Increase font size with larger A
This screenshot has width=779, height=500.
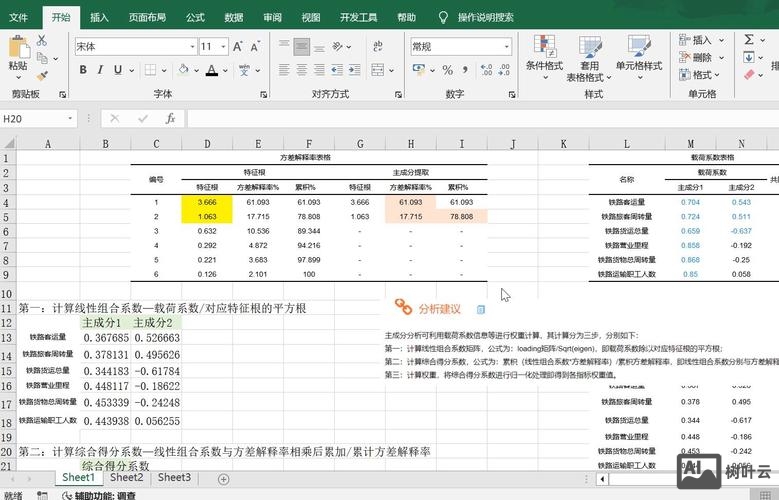click(238, 47)
